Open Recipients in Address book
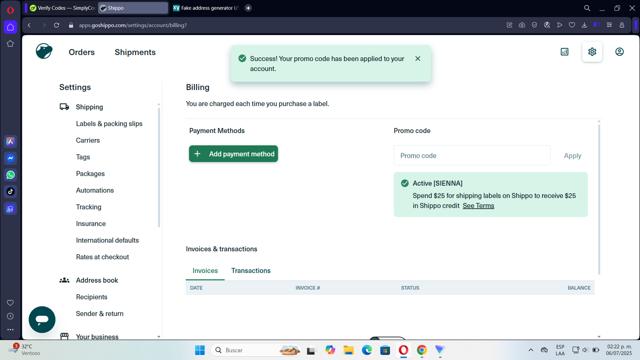Image resolution: width=640 pixels, height=360 pixels. 91,297
